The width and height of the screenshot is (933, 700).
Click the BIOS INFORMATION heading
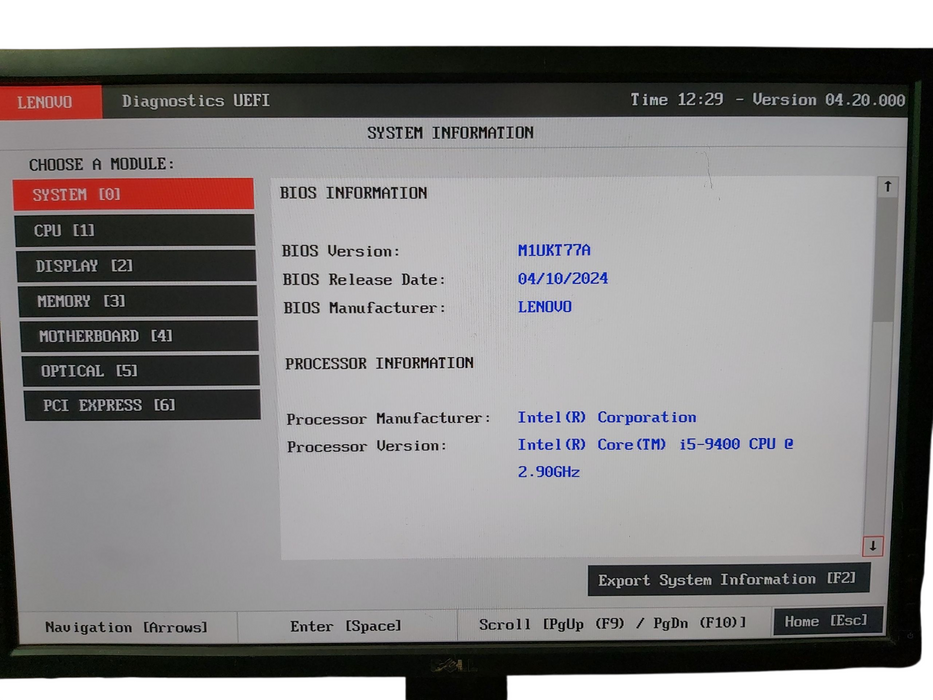point(353,193)
